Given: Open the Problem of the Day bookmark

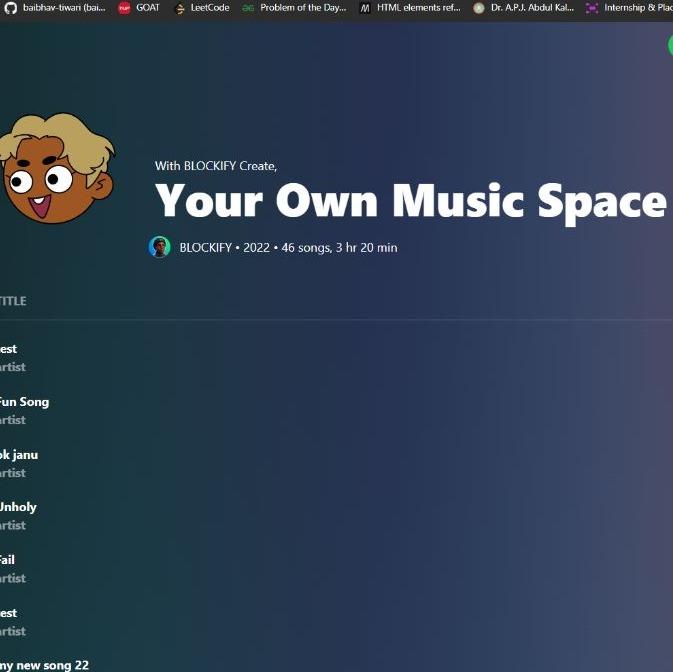Looking at the screenshot, I should click(x=294, y=7).
